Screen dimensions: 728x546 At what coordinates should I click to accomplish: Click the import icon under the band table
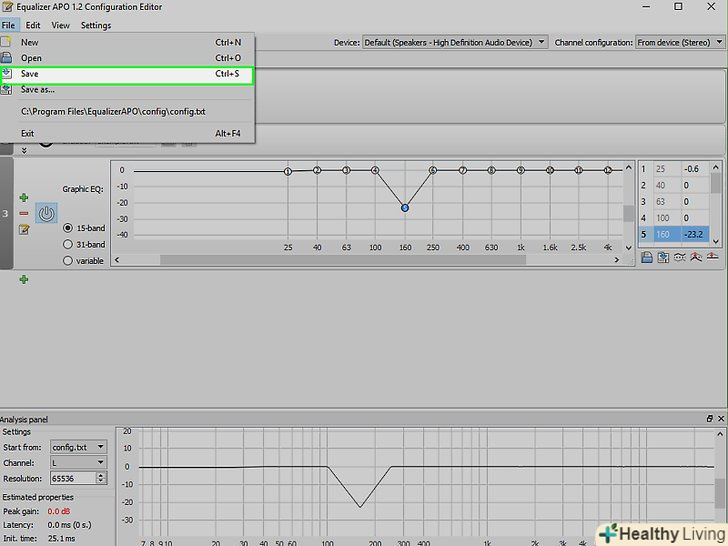[647, 257]
